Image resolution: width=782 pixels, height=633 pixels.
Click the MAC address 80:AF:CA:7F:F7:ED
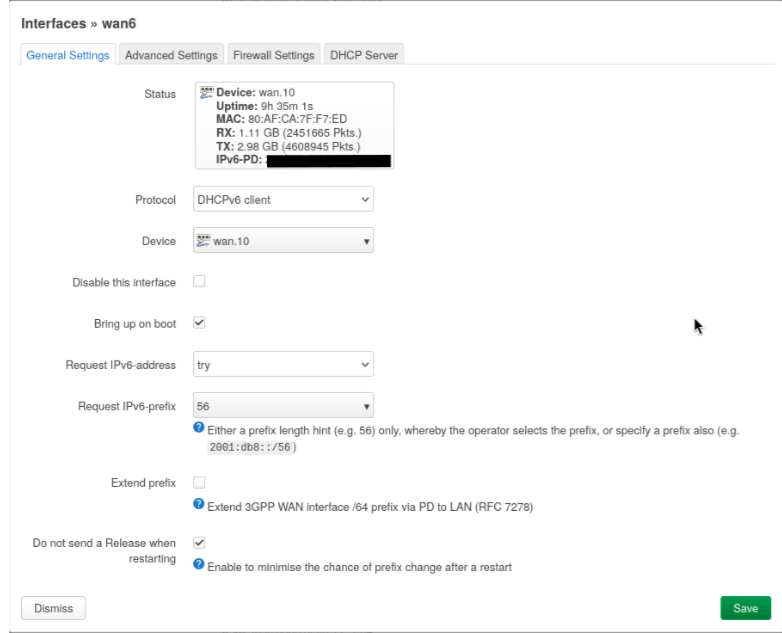pos(298,119)
